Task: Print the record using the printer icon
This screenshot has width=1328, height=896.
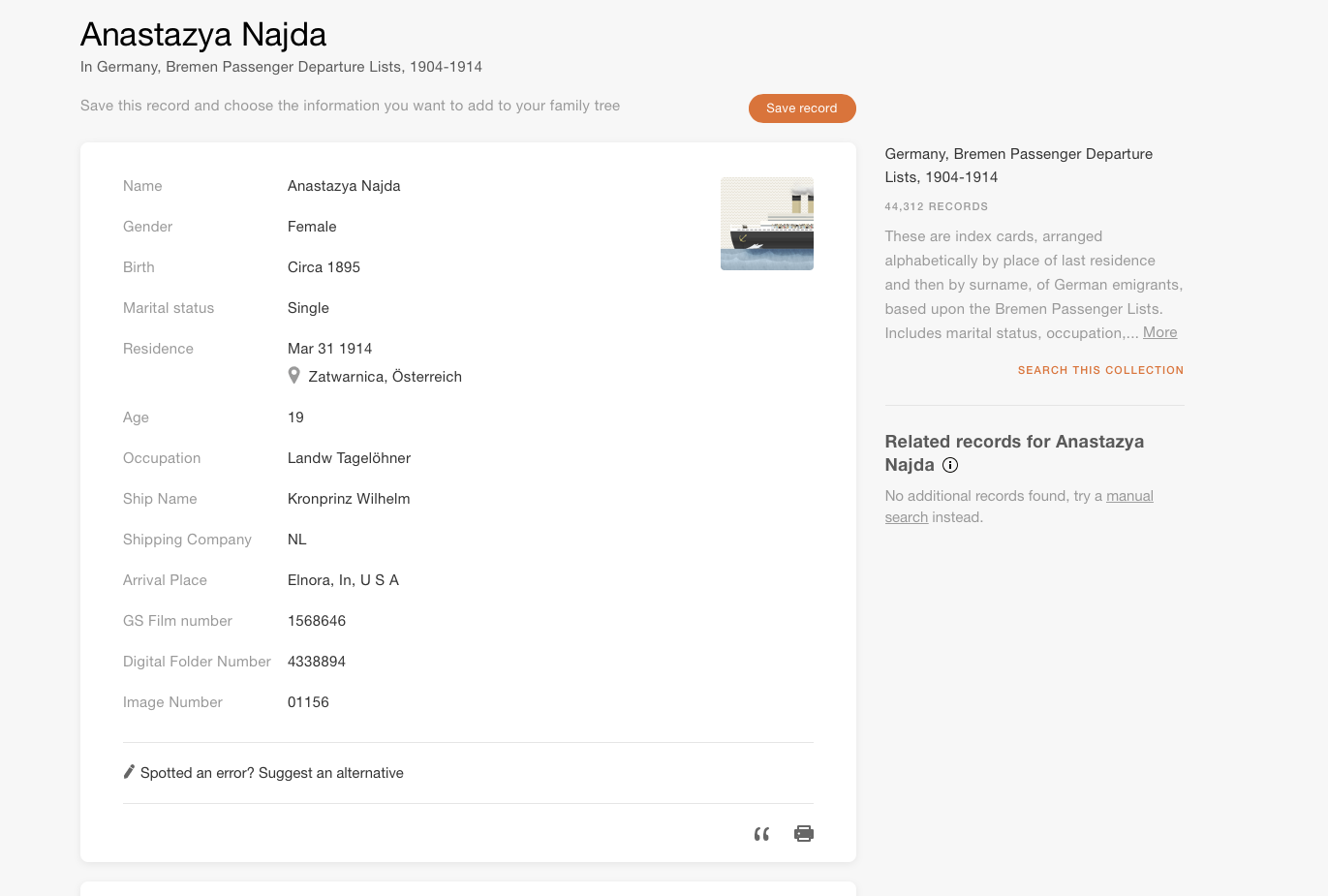Action: 803,834
